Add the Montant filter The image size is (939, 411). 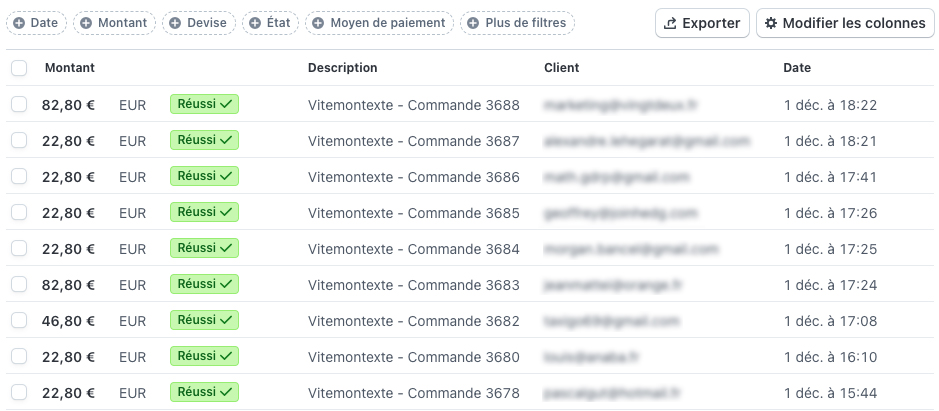pos(114,23)
